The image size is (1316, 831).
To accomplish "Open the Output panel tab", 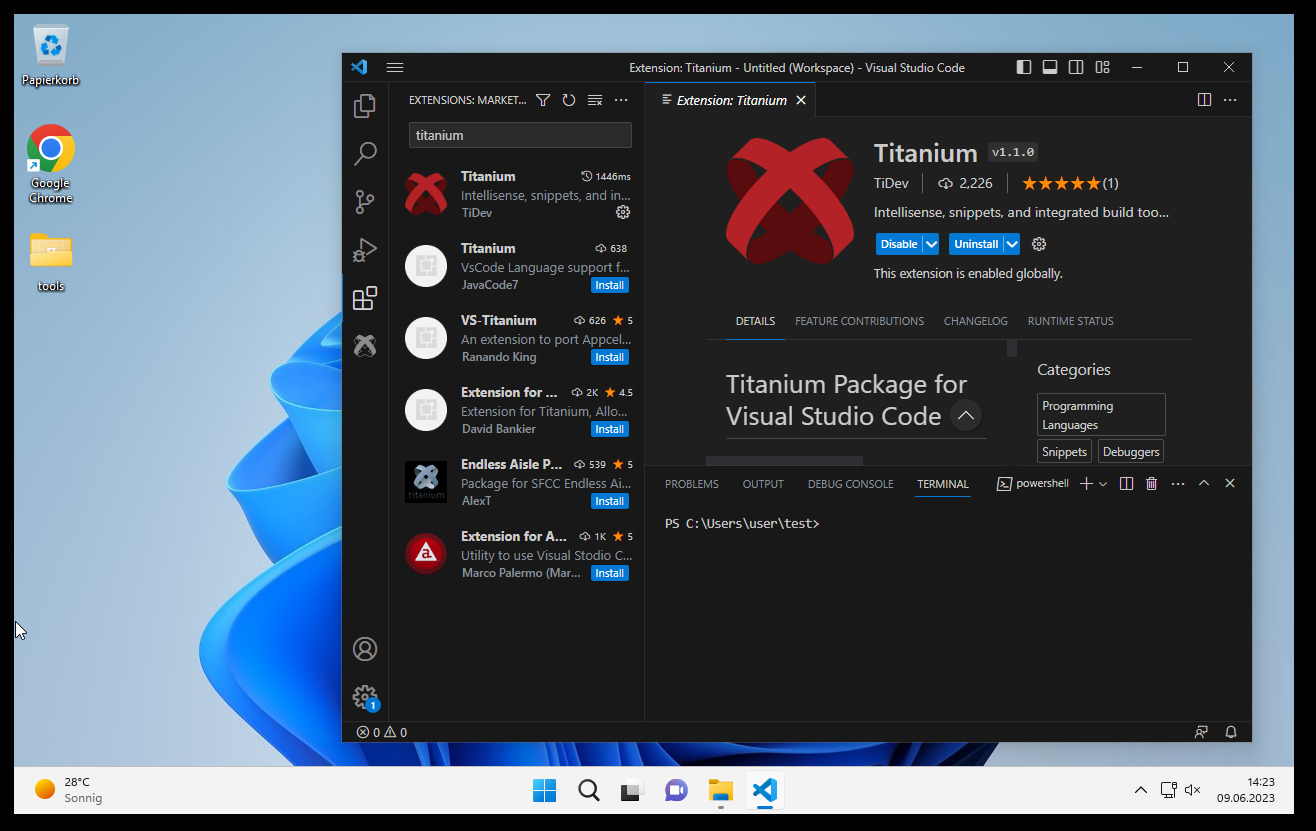I will pyautogui.click(x=763, y=484).
